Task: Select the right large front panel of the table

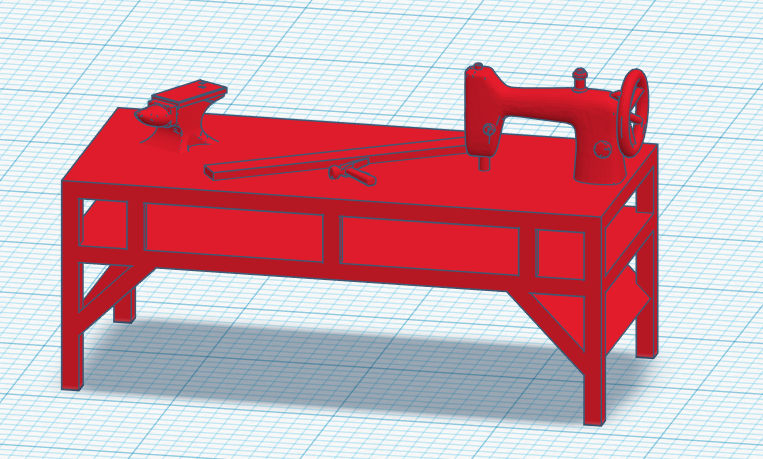Action: [x=430, y=246]
